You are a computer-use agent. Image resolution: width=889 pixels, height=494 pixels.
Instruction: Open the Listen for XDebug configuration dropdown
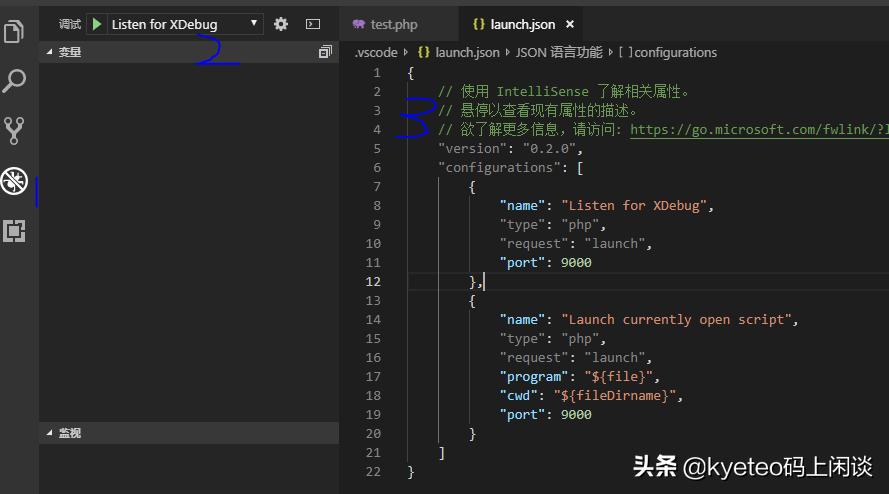[185, 24]
